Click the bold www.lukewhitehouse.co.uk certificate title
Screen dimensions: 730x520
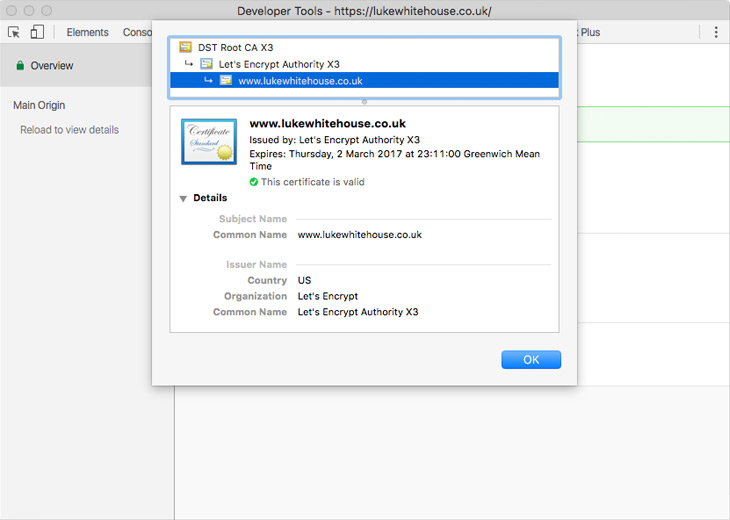(x=328, y=123)
